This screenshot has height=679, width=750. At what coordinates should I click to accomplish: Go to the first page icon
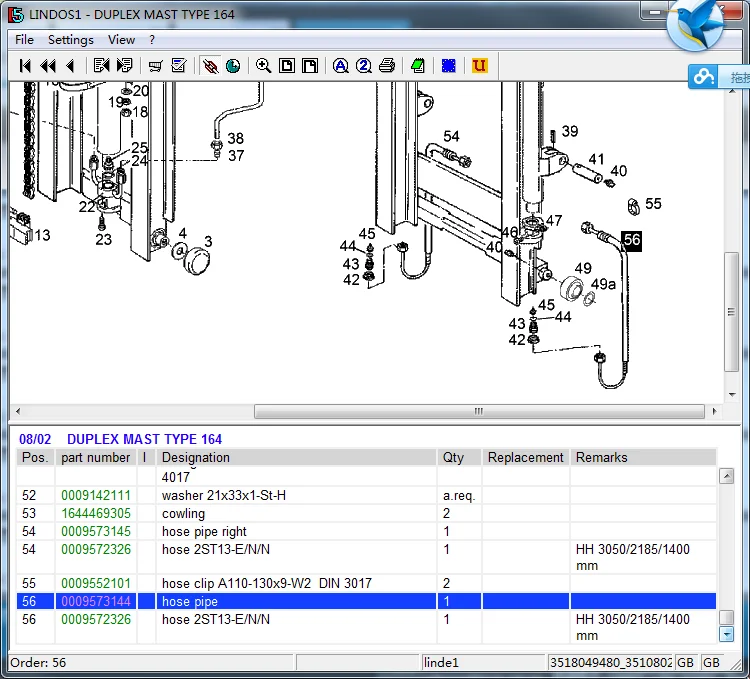pos(25,66)
